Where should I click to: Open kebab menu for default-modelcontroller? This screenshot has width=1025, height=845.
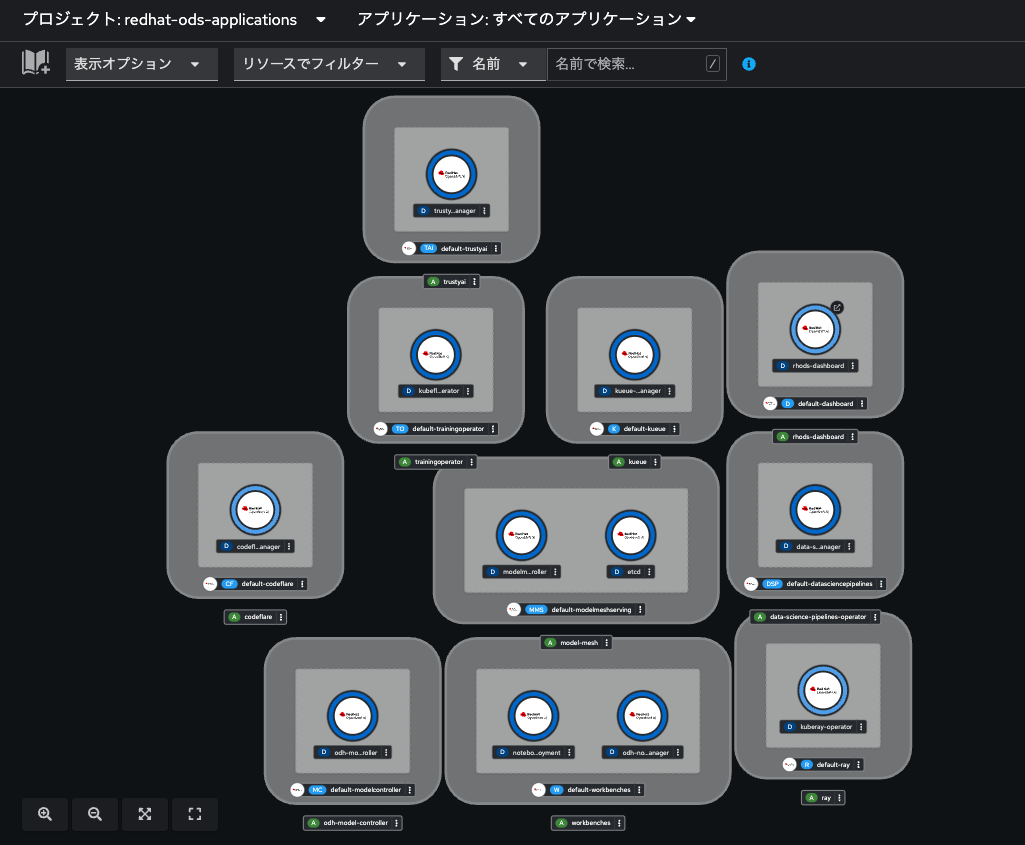pos(410,790)
